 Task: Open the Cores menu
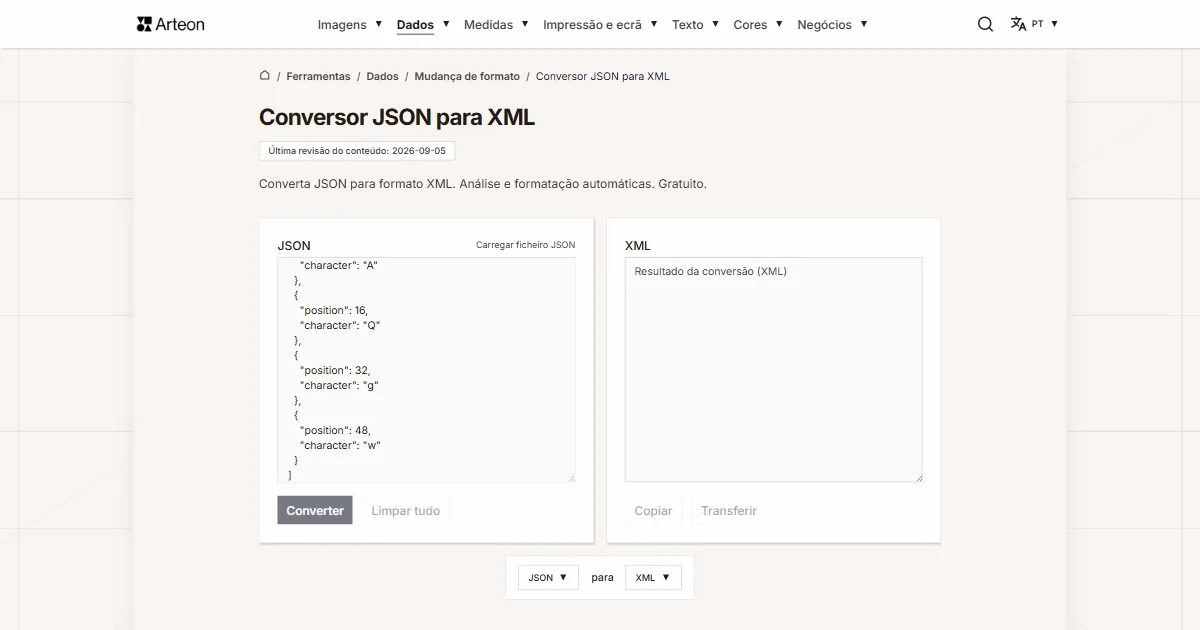(x=758, y=24)
